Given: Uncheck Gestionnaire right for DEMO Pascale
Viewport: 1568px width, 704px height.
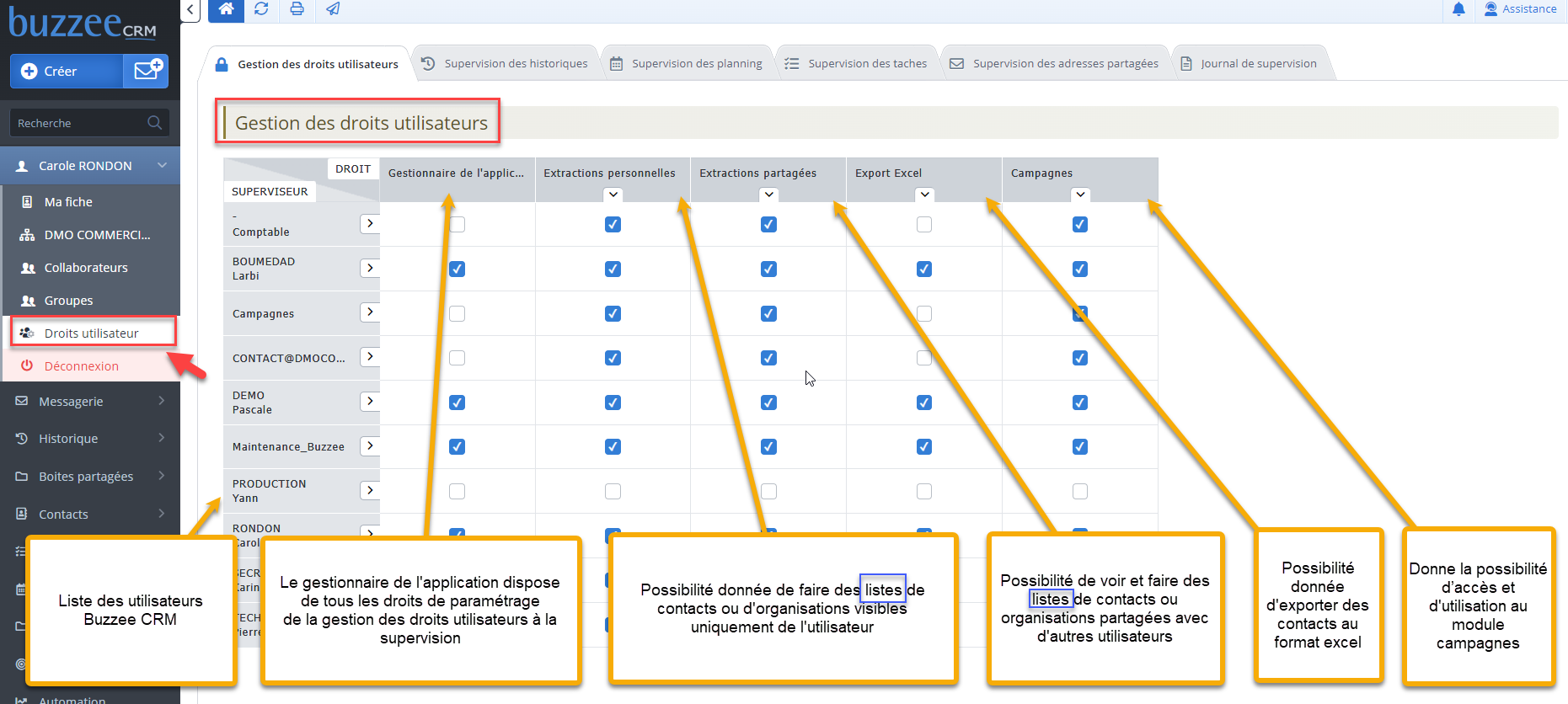Looking at the screenshot, I should point(457,403).
